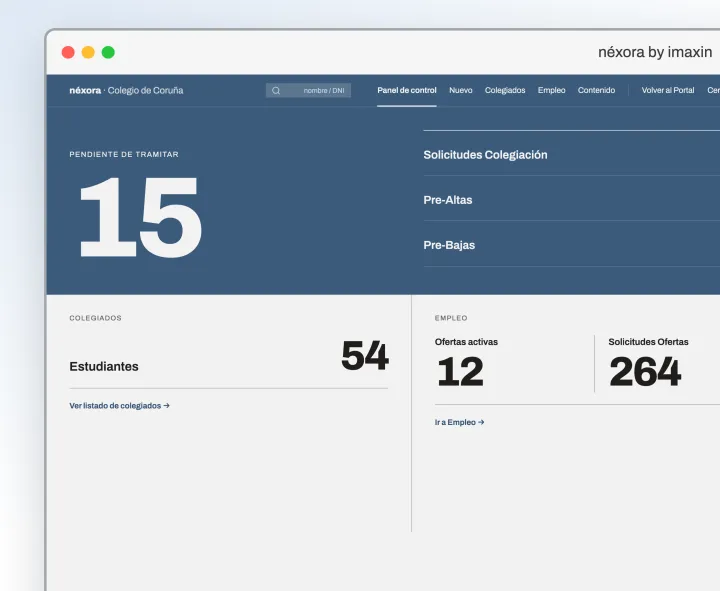Click the Ofertas activas label
Image resolution: width=720 pixels, height=591 pixels.
466,342
